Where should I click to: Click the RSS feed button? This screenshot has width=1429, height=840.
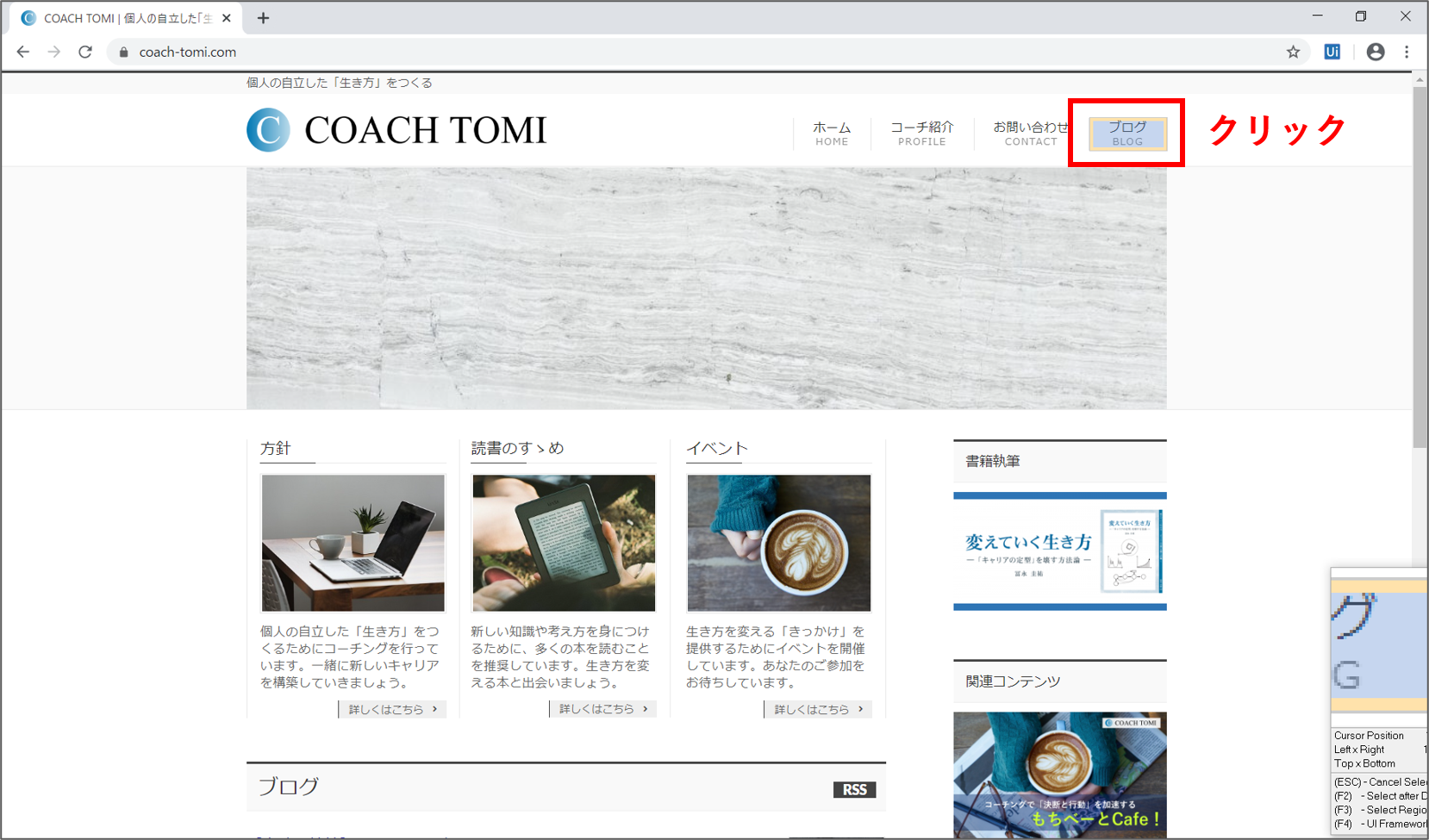[854, 789]
